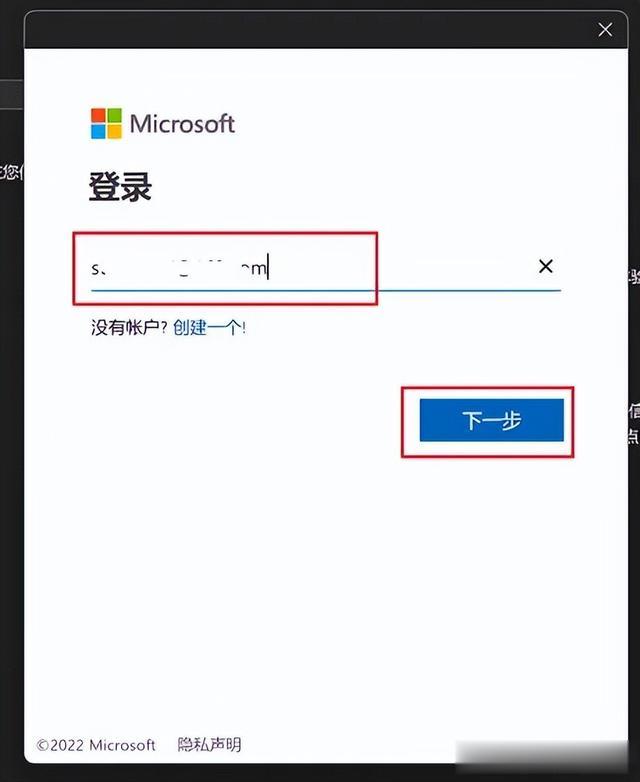640x782 pixels.
Task: Click the green square of Microsoft logo
Action: (x=114, y=116)
